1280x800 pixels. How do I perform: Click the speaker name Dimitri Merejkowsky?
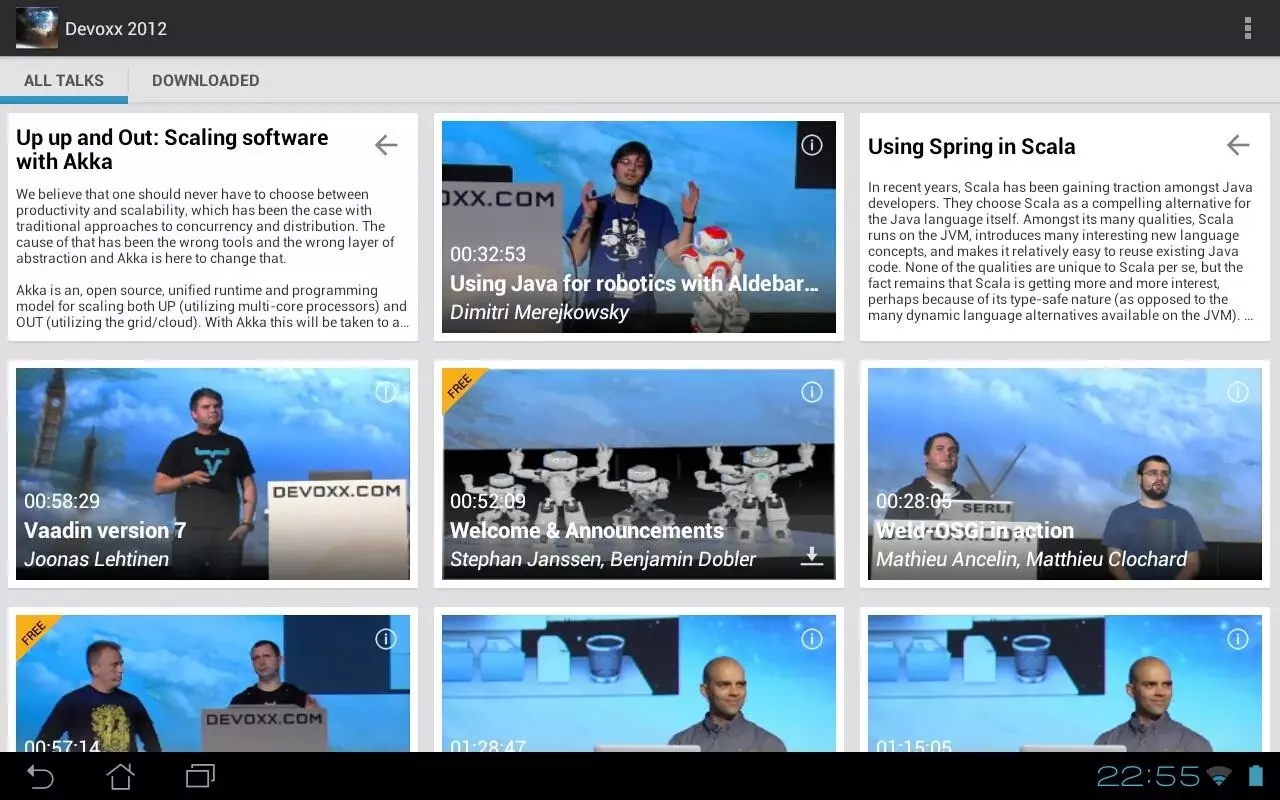pyautogui.click(x=540, y=312)
